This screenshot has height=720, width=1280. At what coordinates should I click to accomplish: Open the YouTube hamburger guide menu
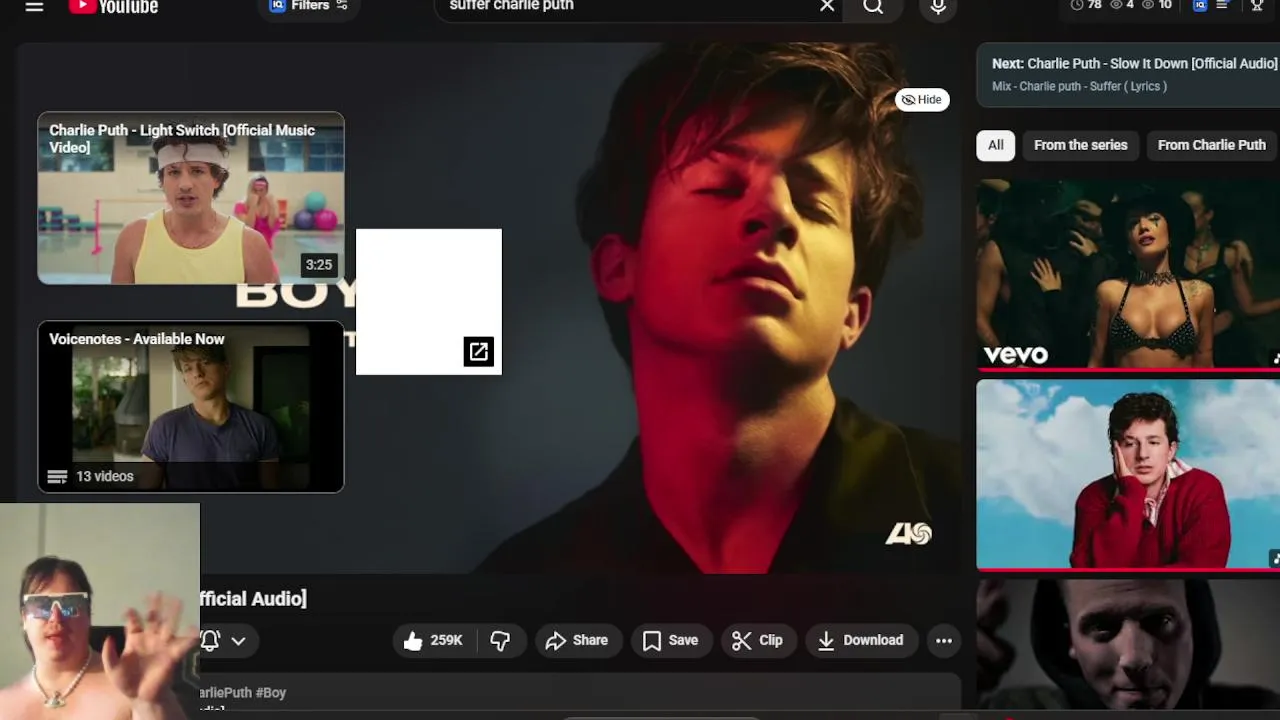(x=34, y=6)
